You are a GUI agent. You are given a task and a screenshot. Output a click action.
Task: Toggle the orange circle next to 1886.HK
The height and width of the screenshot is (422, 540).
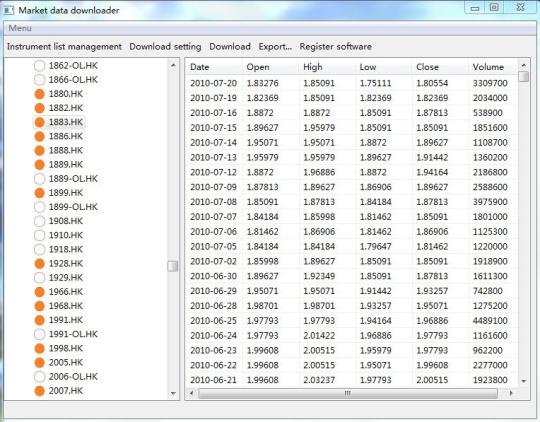(x=40, y=136)
